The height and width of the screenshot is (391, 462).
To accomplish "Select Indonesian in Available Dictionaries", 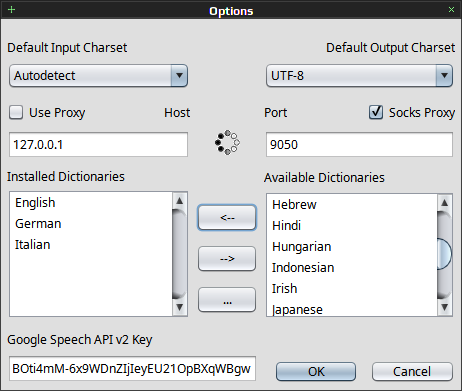I will tap(352, 268).
